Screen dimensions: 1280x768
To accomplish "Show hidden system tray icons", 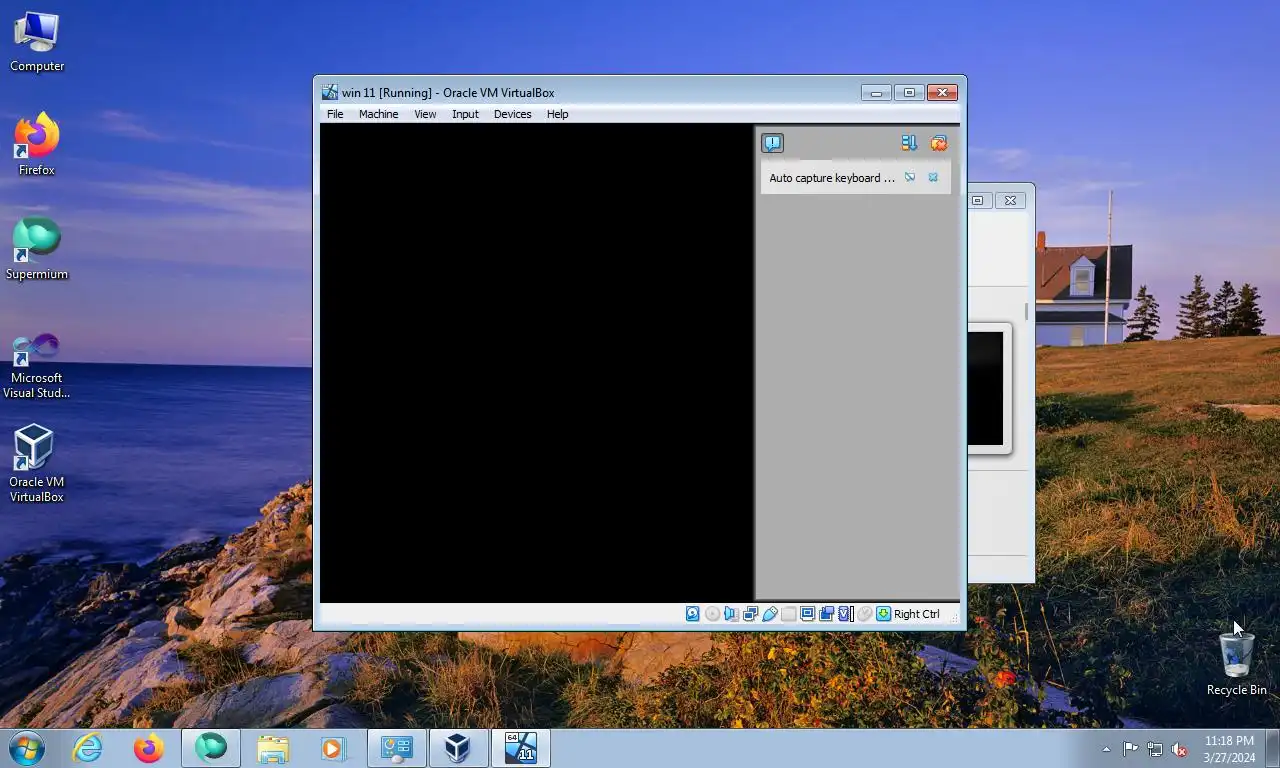I will (x=1106, y=749).
